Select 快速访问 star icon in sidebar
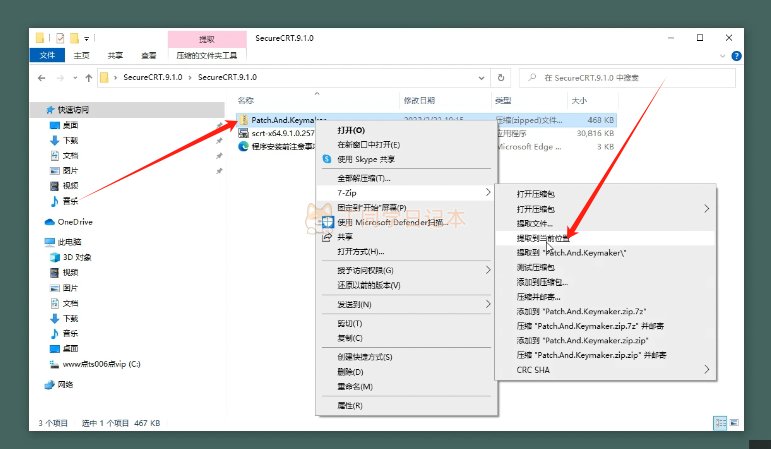771x449 pixels. point(50,110)
